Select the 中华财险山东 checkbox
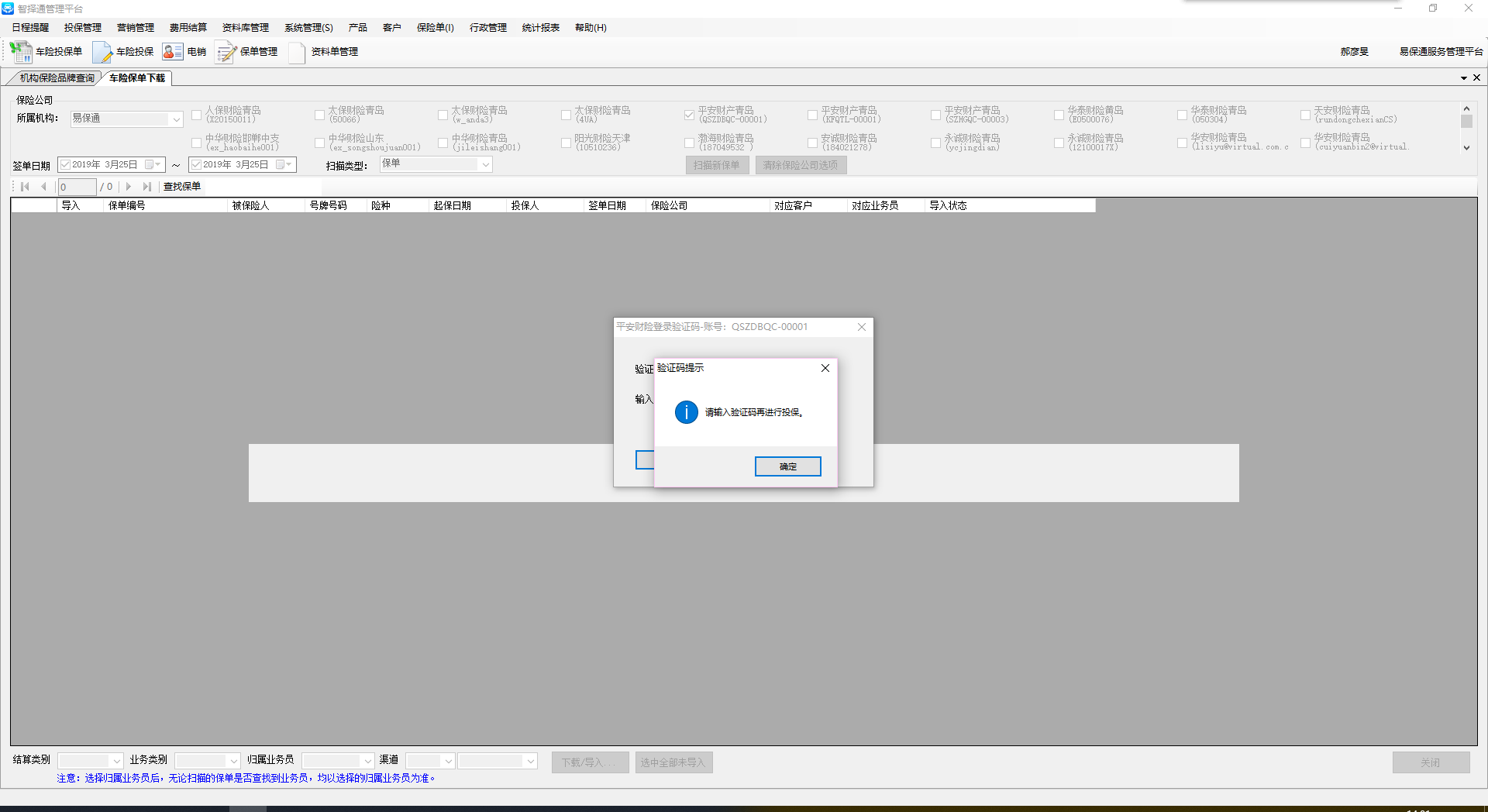 click(319, 143)
